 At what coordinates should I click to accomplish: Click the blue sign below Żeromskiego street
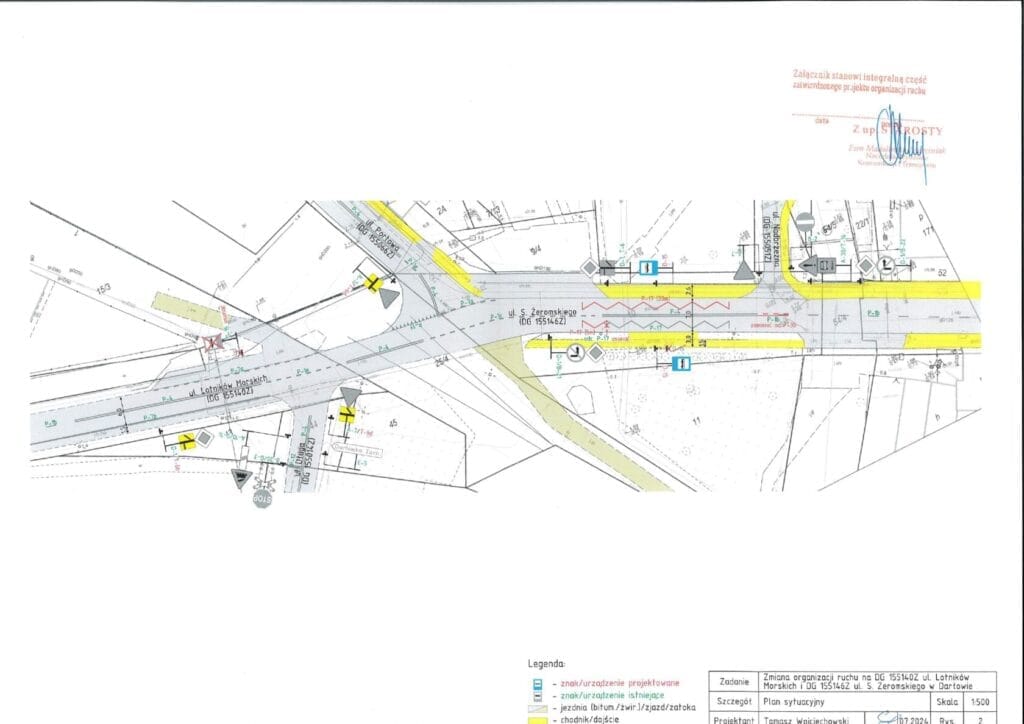pyautogui.click(x=681, y=364)
